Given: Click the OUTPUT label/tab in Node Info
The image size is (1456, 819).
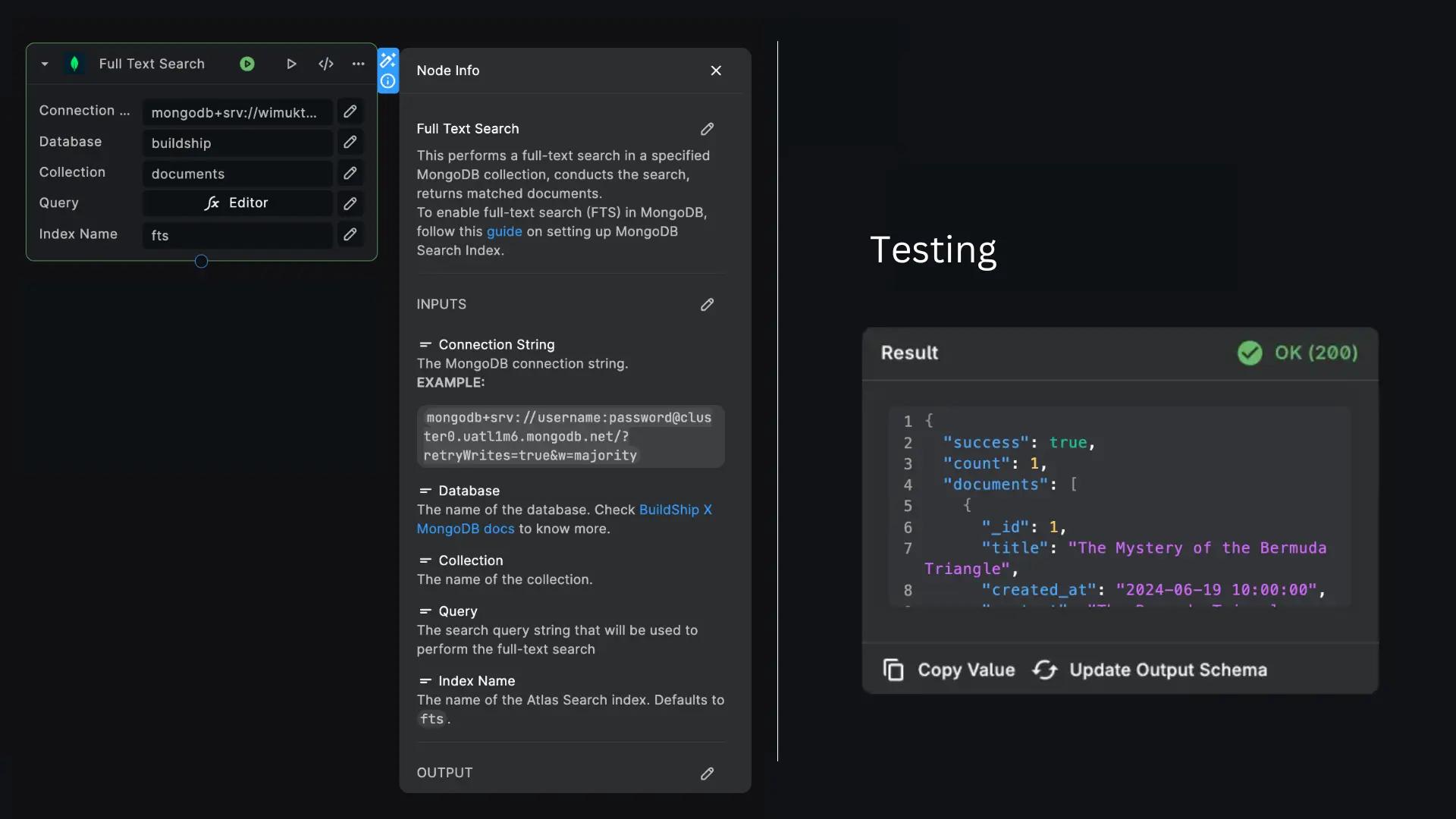Looking at the screenshot, I should pos(443,772).
